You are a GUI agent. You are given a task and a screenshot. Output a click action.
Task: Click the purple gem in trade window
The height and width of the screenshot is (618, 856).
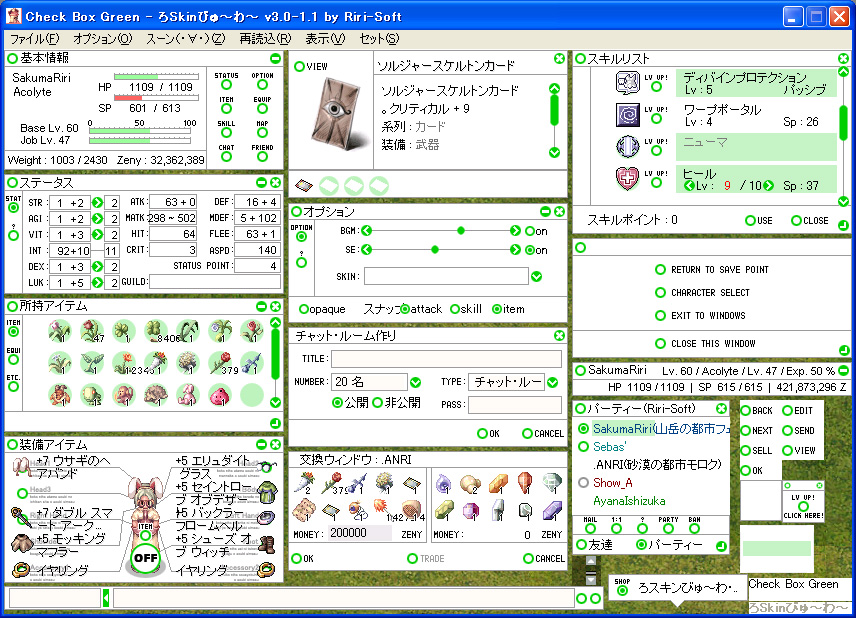pos(471,511)
